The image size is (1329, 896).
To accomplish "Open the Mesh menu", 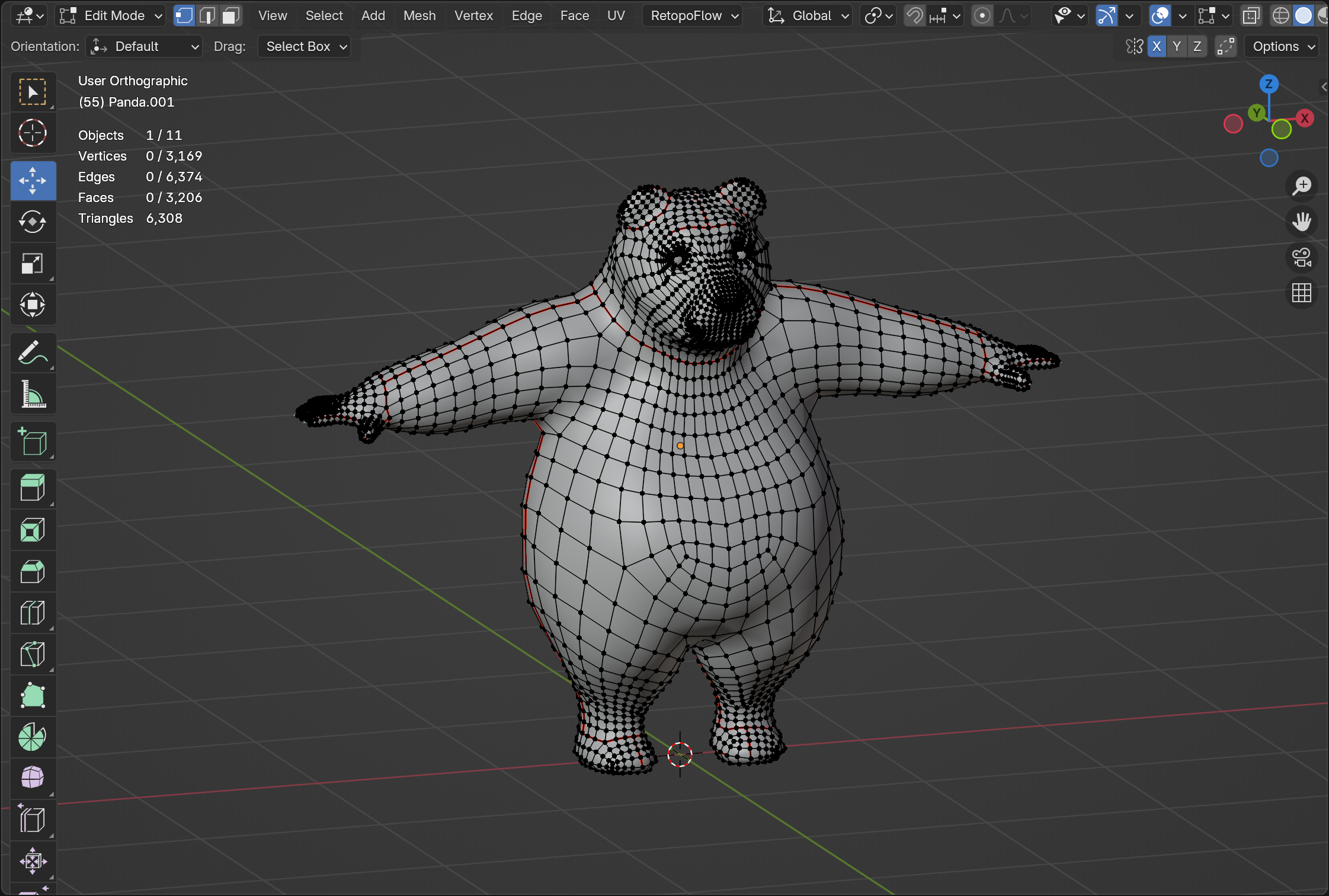I will click(x=419, y=15).
